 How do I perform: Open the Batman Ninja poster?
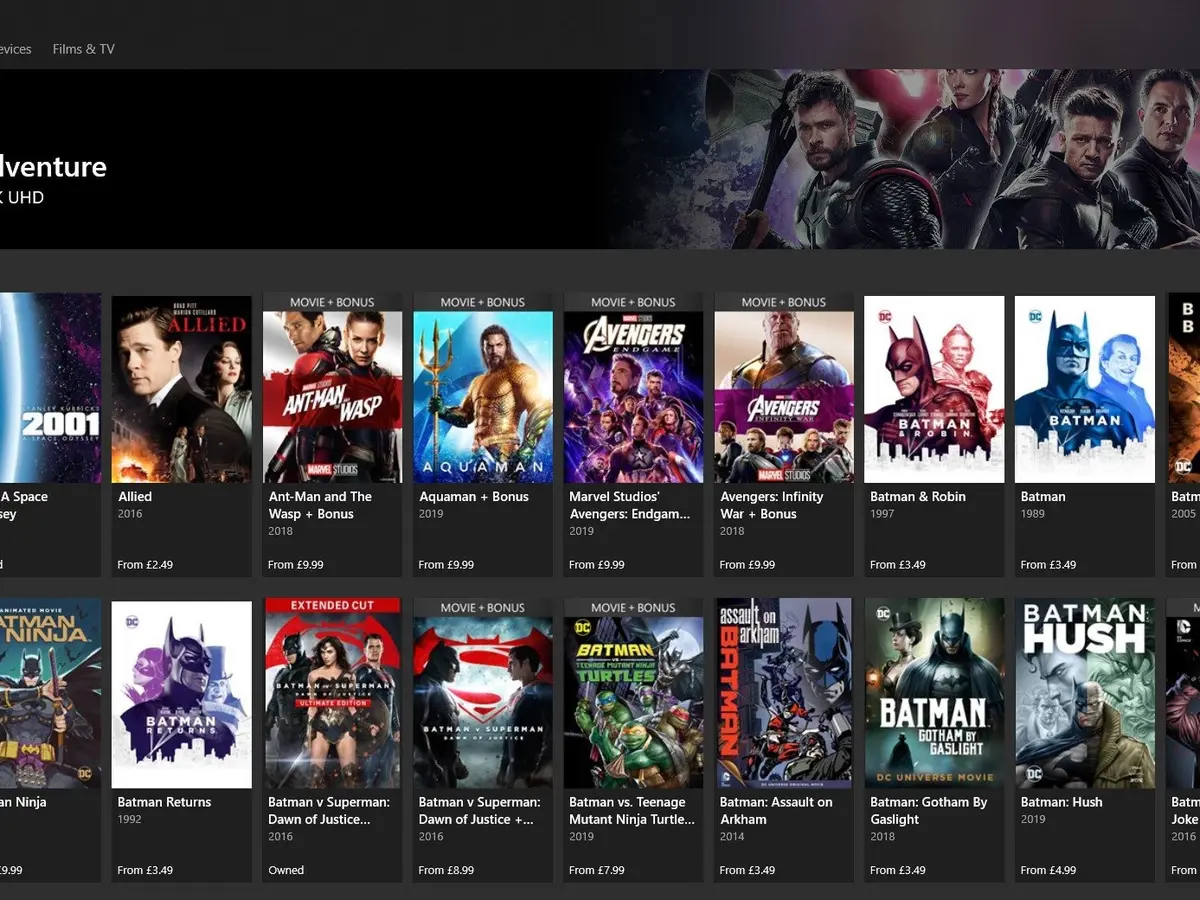[50, 694]
